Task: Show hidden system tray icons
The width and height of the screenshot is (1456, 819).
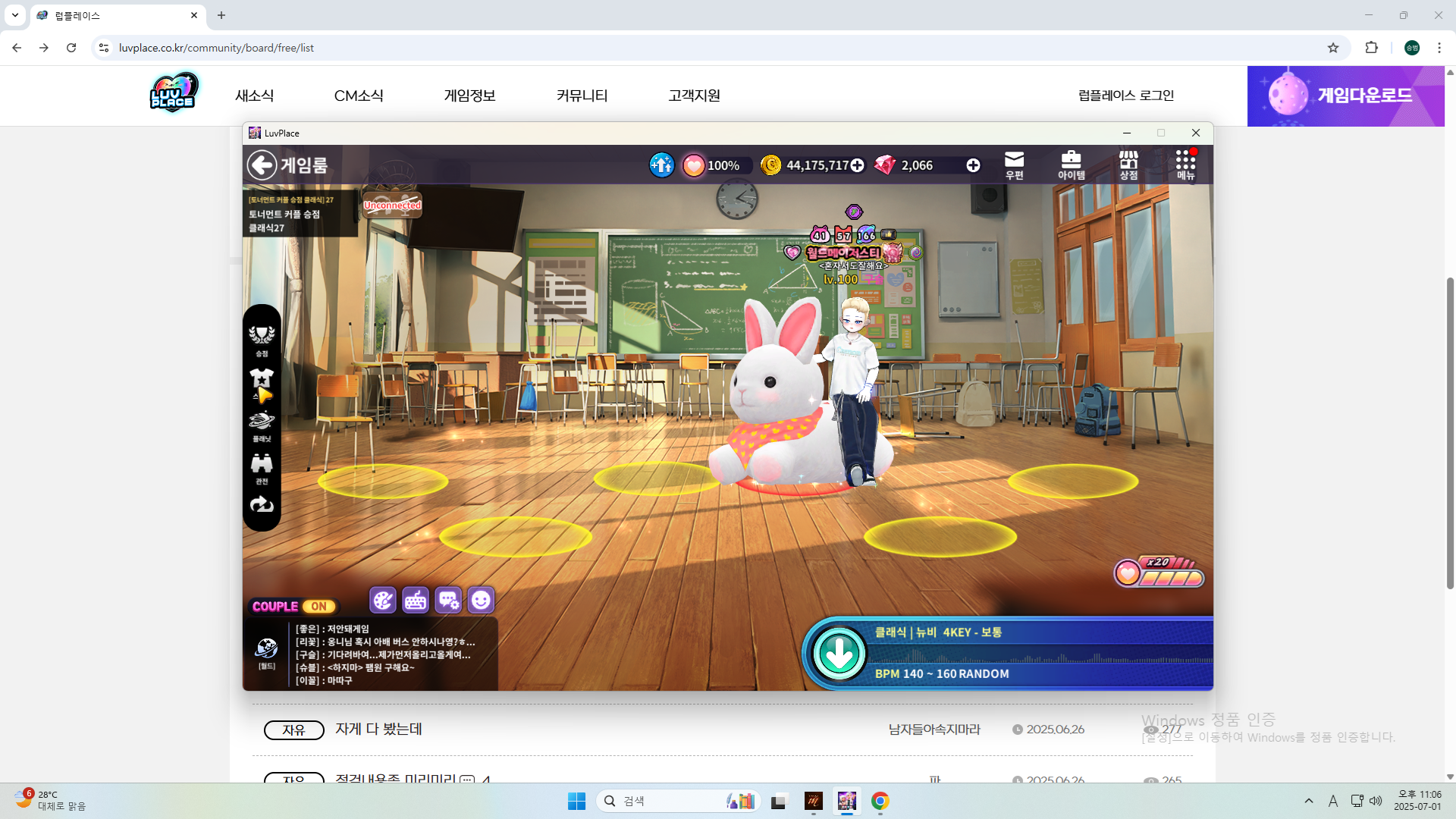Action: click(x=1309, y=801)
